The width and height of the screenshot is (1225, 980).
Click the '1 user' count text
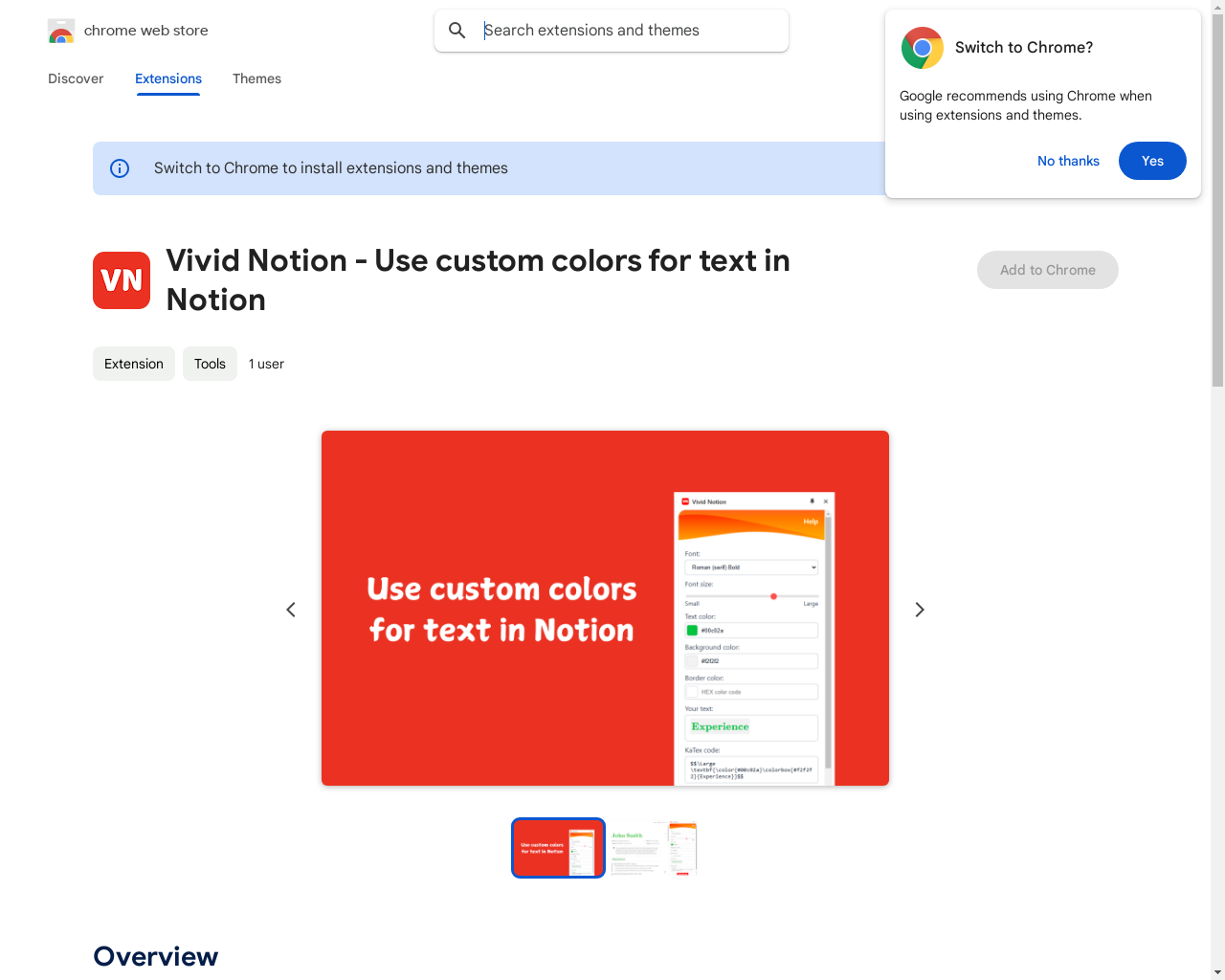tap(266, 364)
